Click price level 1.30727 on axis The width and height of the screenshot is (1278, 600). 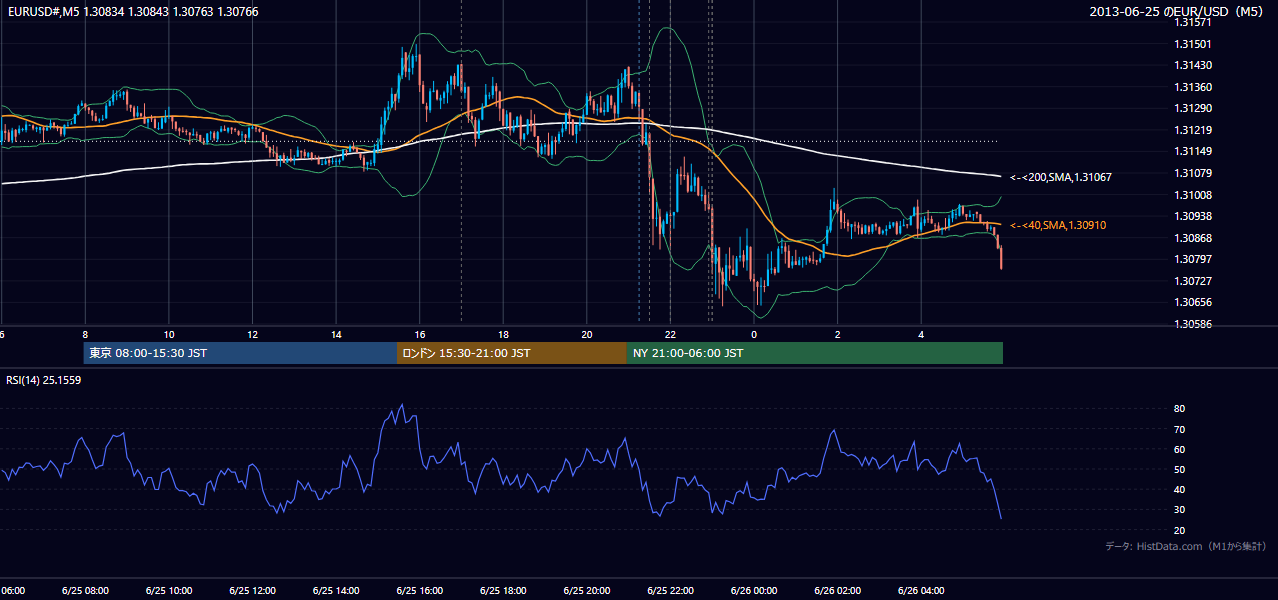(x=1193, y=281)
